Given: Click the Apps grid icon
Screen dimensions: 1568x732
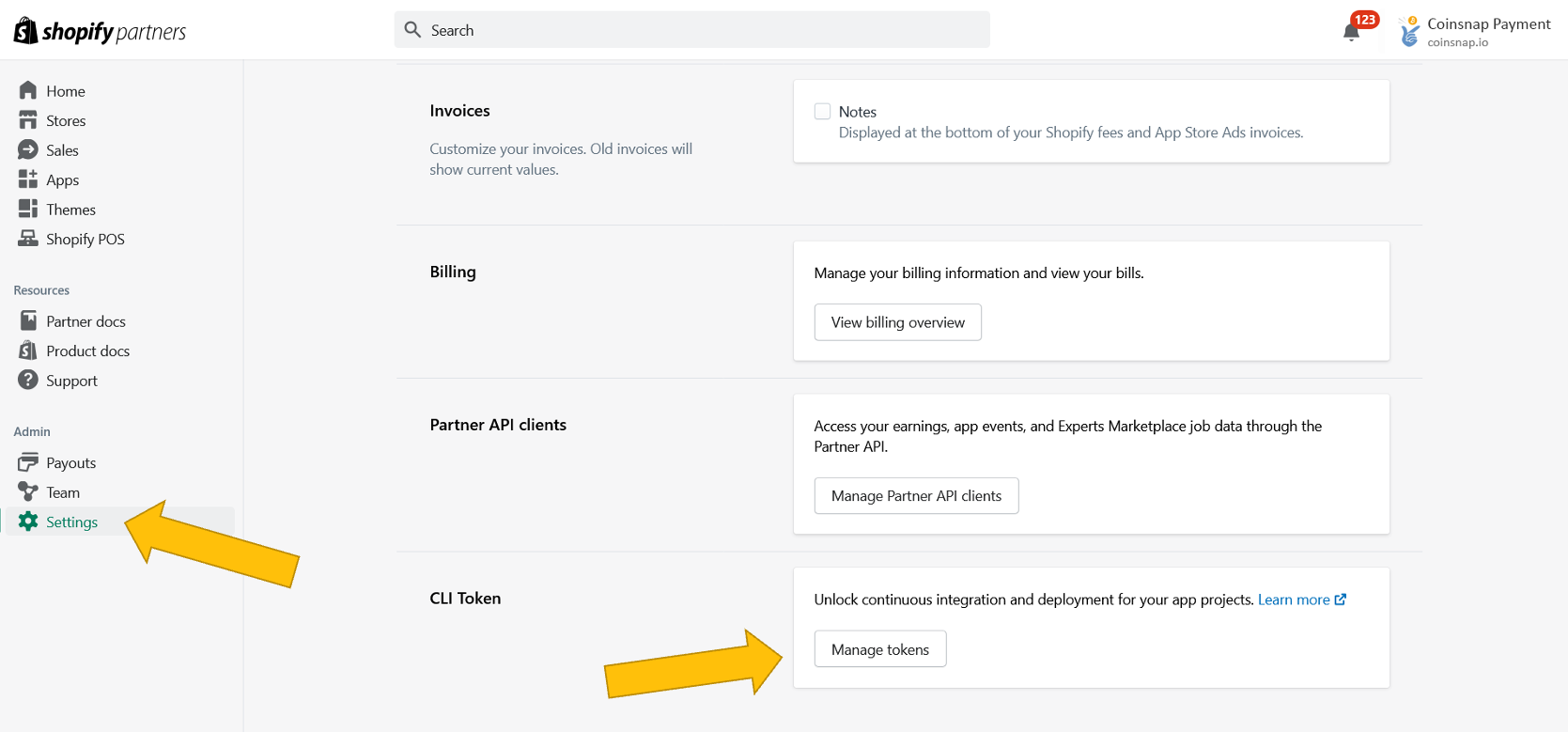Looking at the screenshot, I should click(x=28, y=179).
